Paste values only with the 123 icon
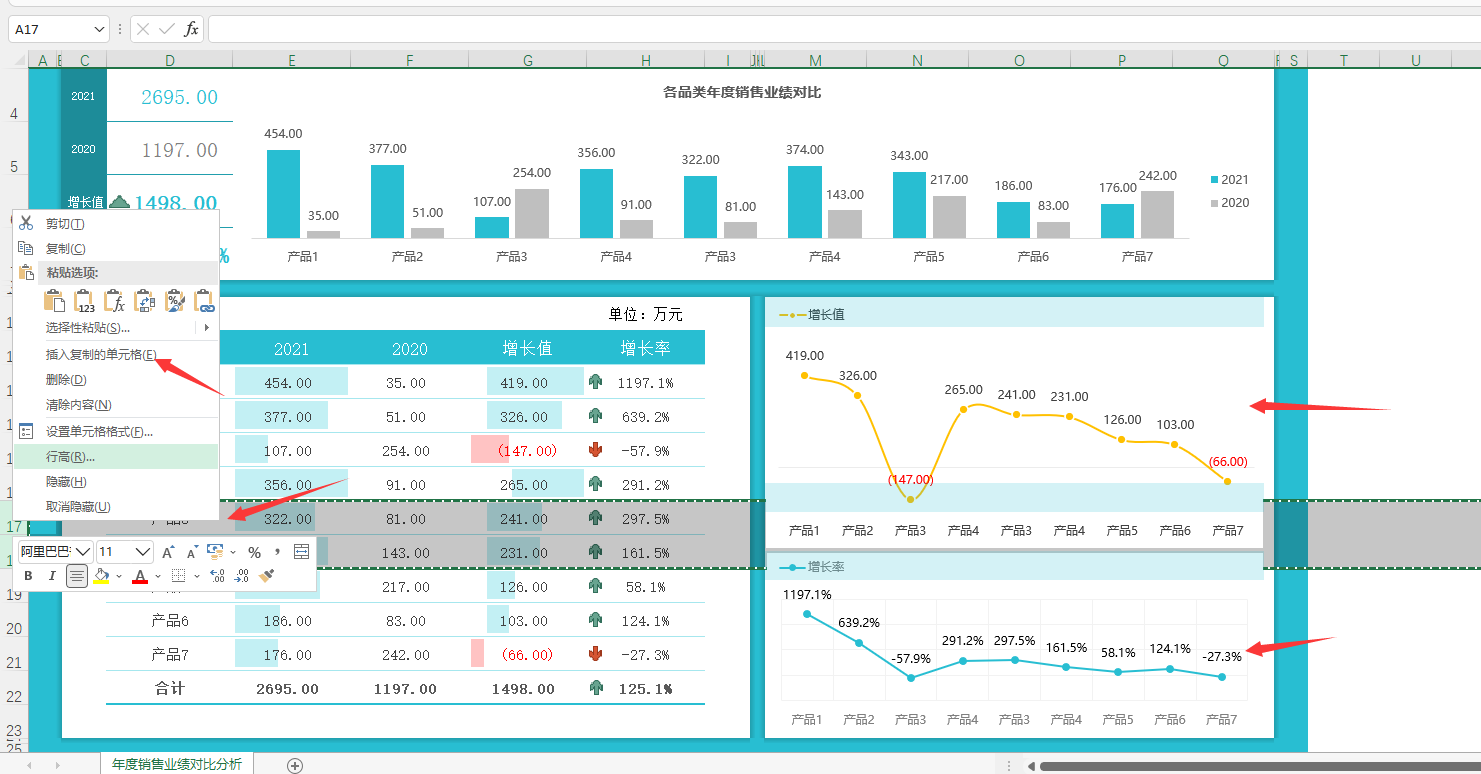1481x774 pixels. click(x=84, y=301)
